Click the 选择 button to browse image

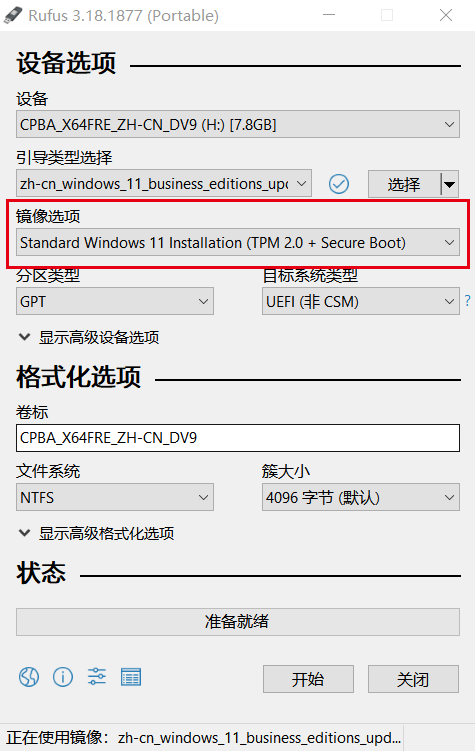coord(404,184)
